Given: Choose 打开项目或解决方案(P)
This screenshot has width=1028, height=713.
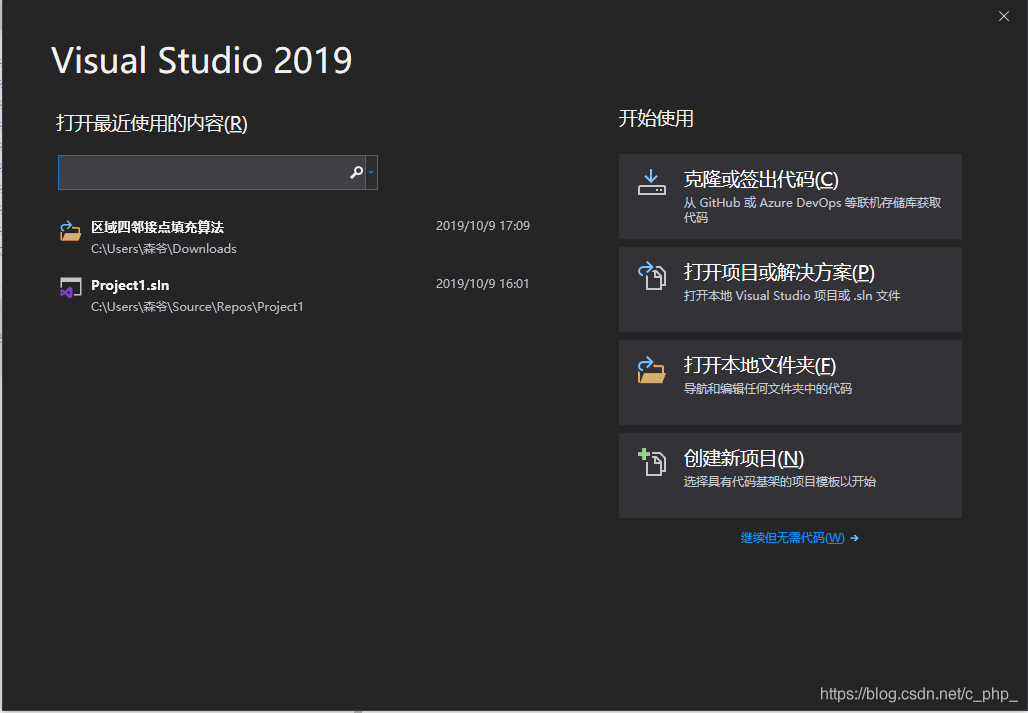Looking at the screenshot, I should 790,289.
